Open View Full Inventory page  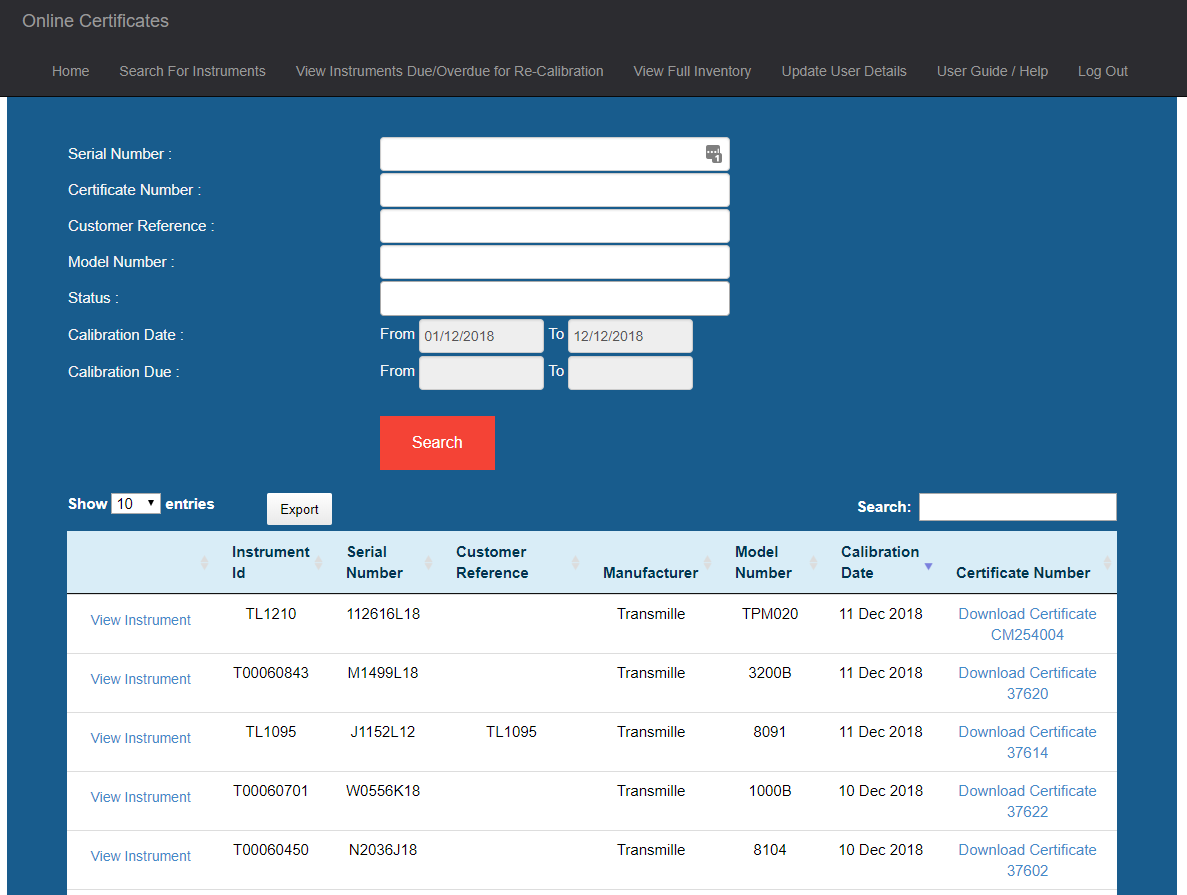coord(692,71)
